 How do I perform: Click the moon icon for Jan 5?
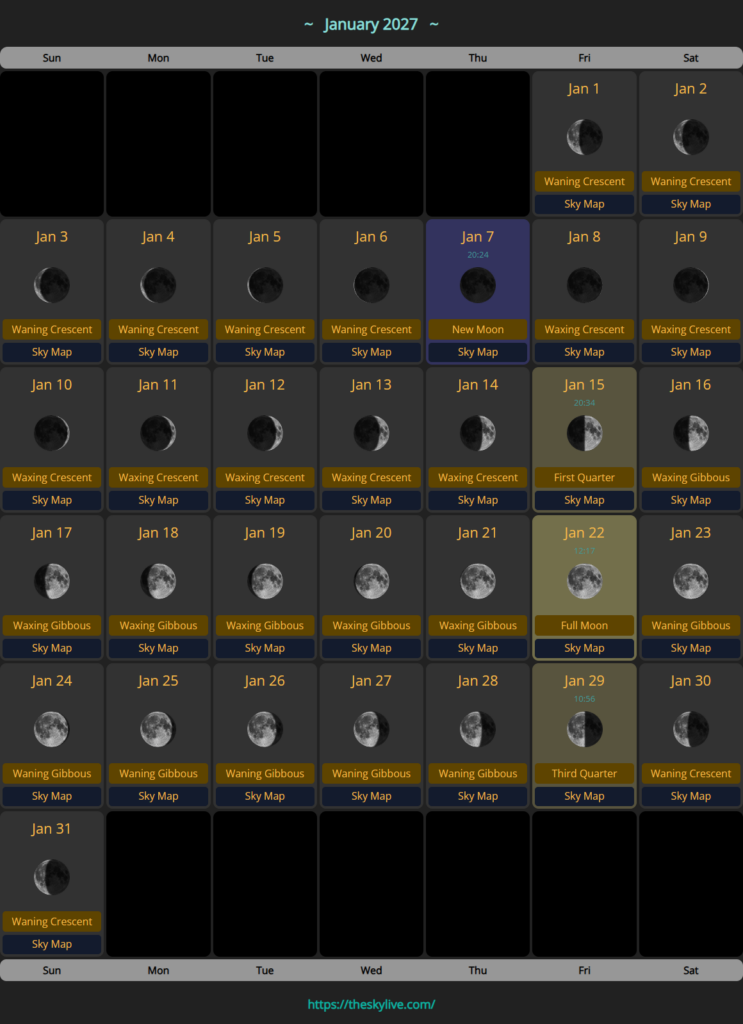pyautogui.click(x=265, y=285)
